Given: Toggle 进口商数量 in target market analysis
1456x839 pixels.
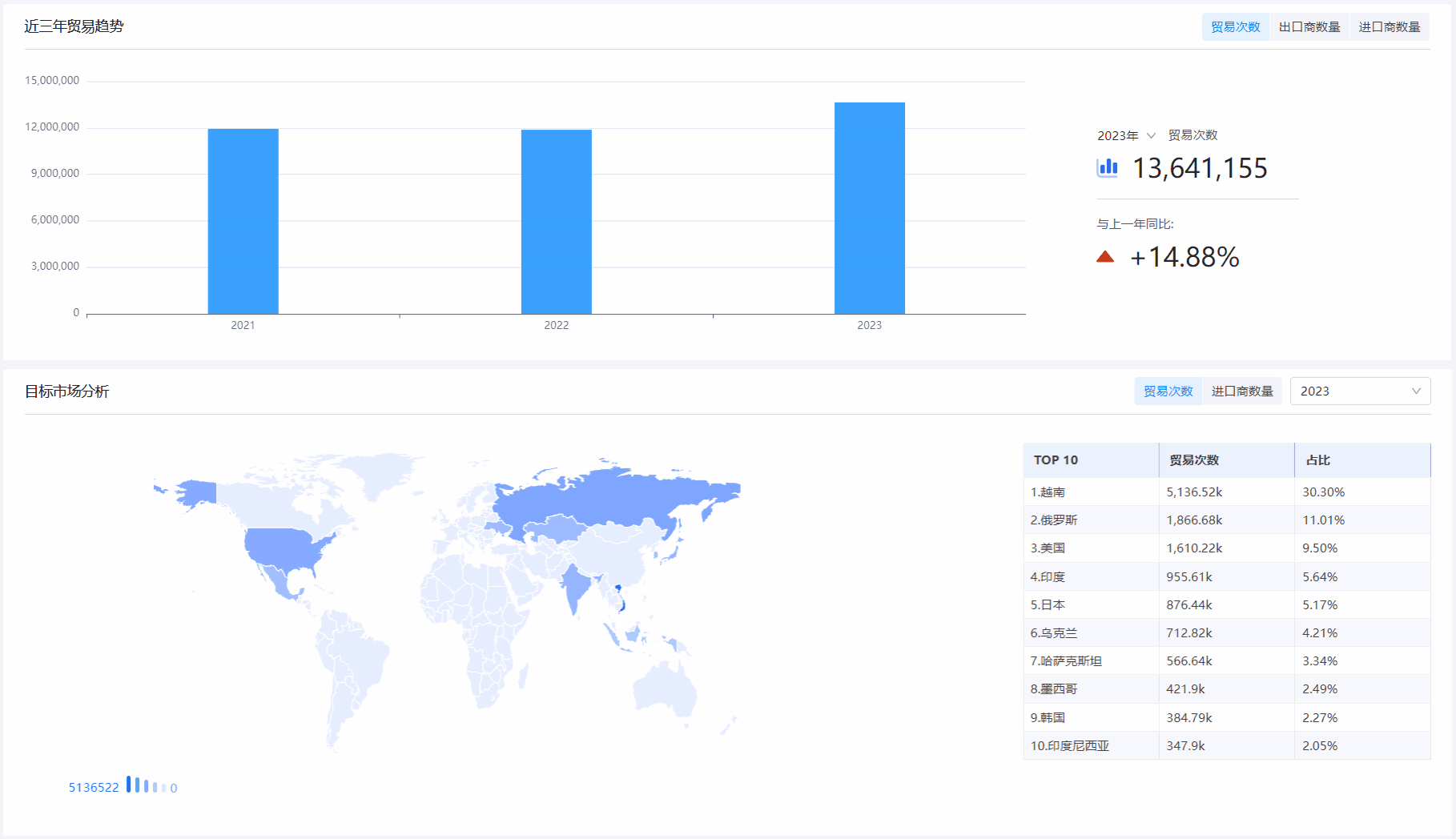Looking at the screenshot, I should pyautogui.click(x=1241, y=391).
